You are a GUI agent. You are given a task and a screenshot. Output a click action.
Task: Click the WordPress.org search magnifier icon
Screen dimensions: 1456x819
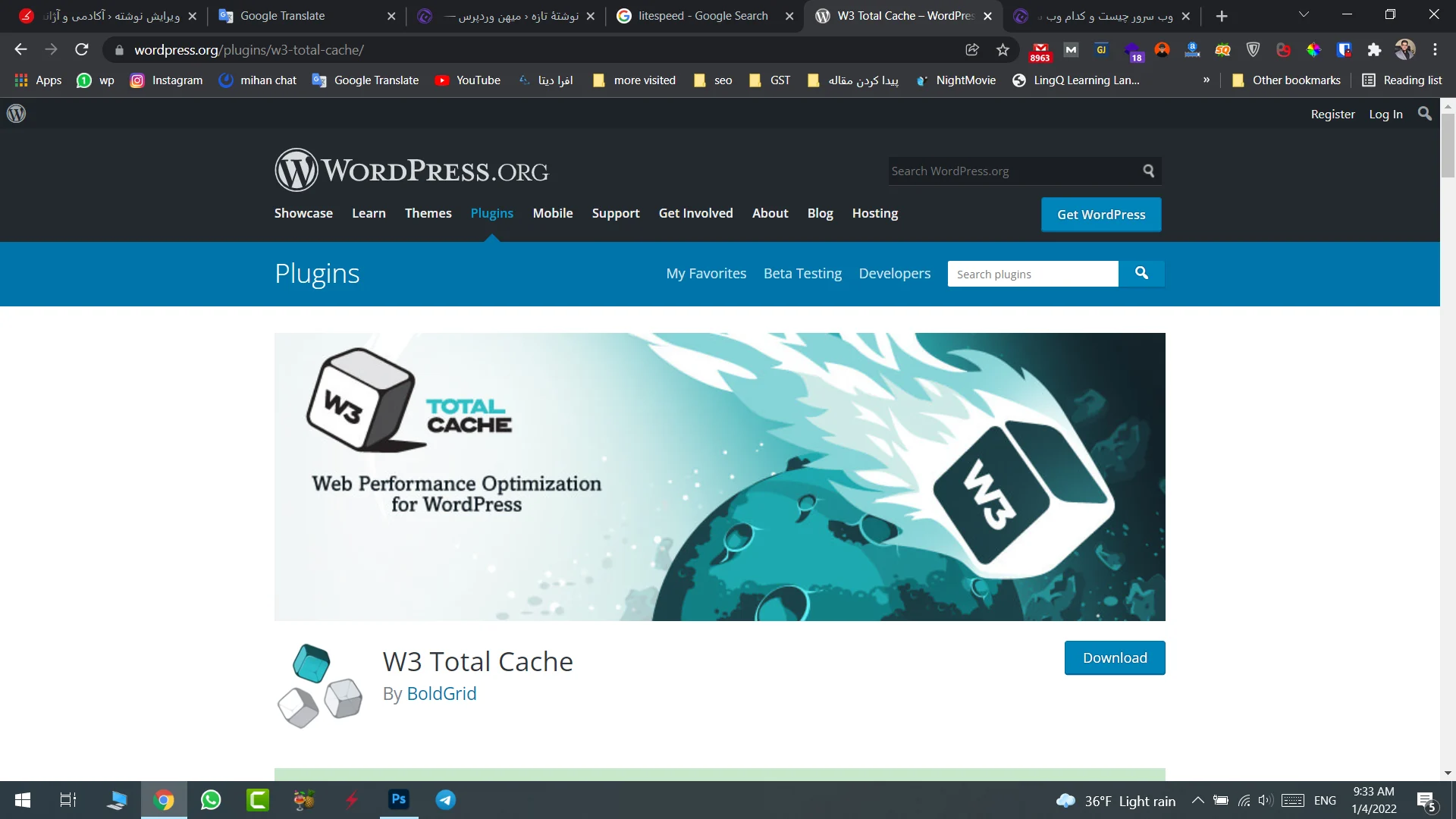[x=1149, y=171]
